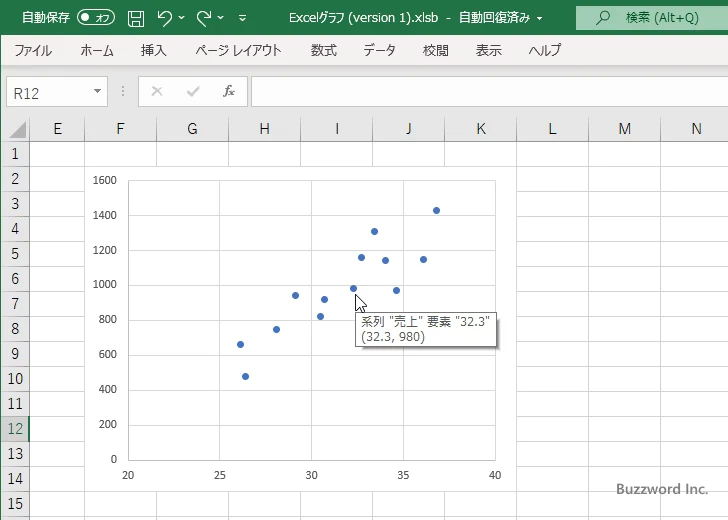Click the Save icon in title bar
Image resolution: width=728 pixels, height=520 pixels.
[136, 18]
